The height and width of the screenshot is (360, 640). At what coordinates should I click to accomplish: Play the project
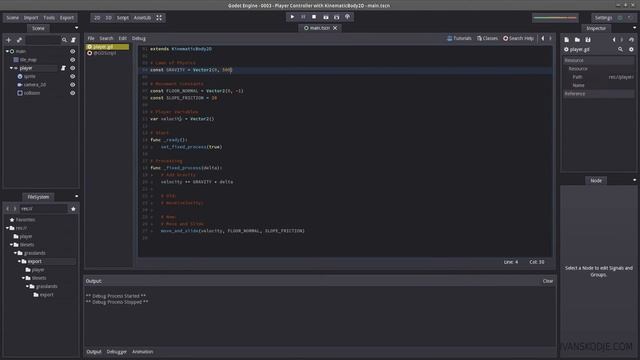(x=292, y=17)
